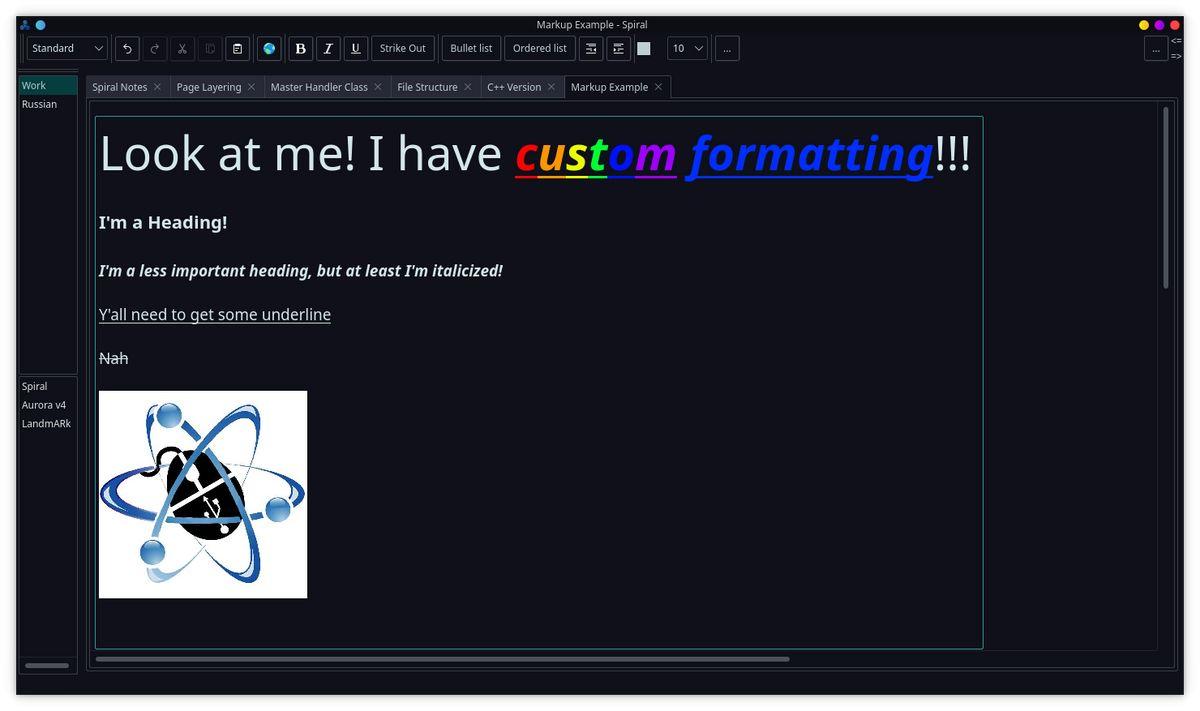Click the Redo arrow icon
The image size is (1200, 711).
[x=154, y=48]
